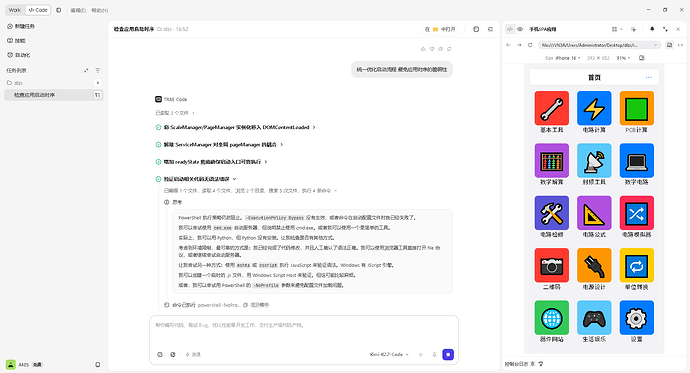Click the user message bubble

click(402, 69)
